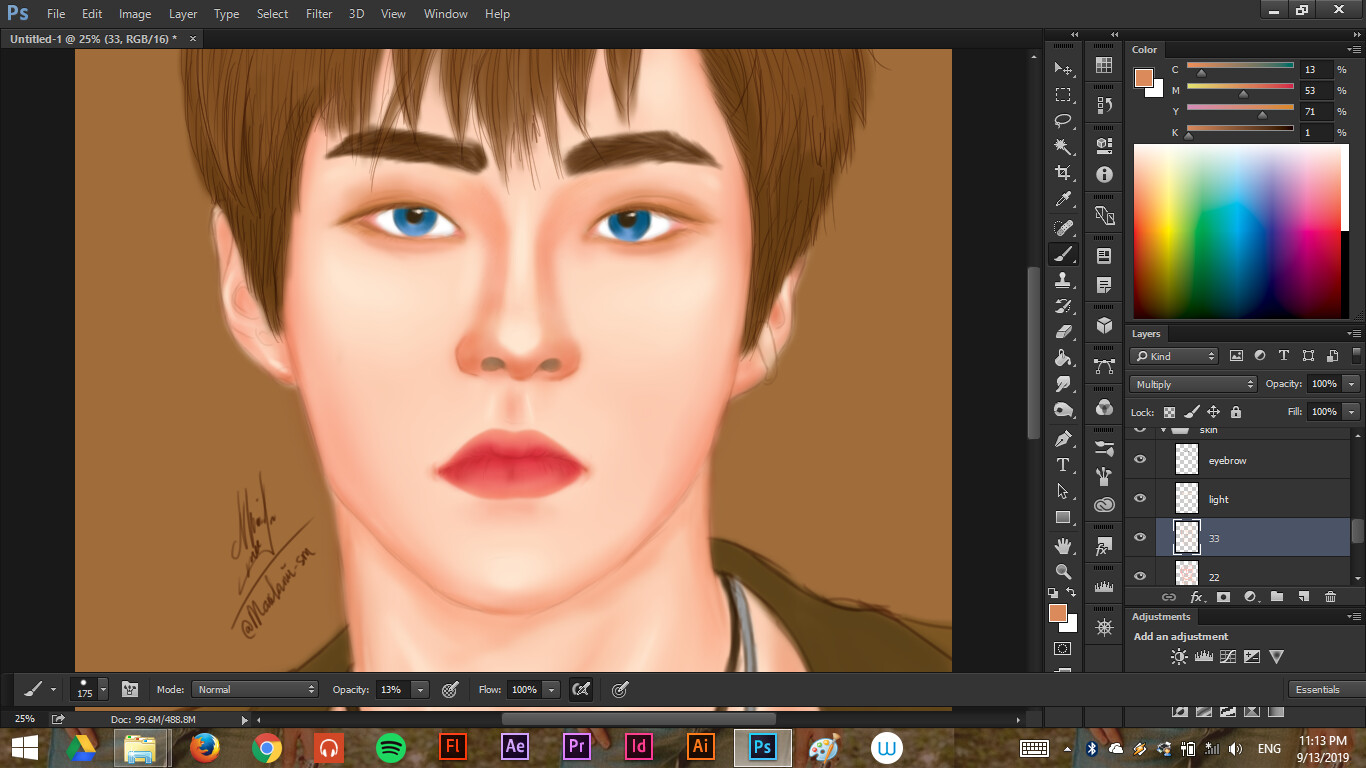1366x768 pixels.
Task: Select the History Brush tool
Action: 1063,306
